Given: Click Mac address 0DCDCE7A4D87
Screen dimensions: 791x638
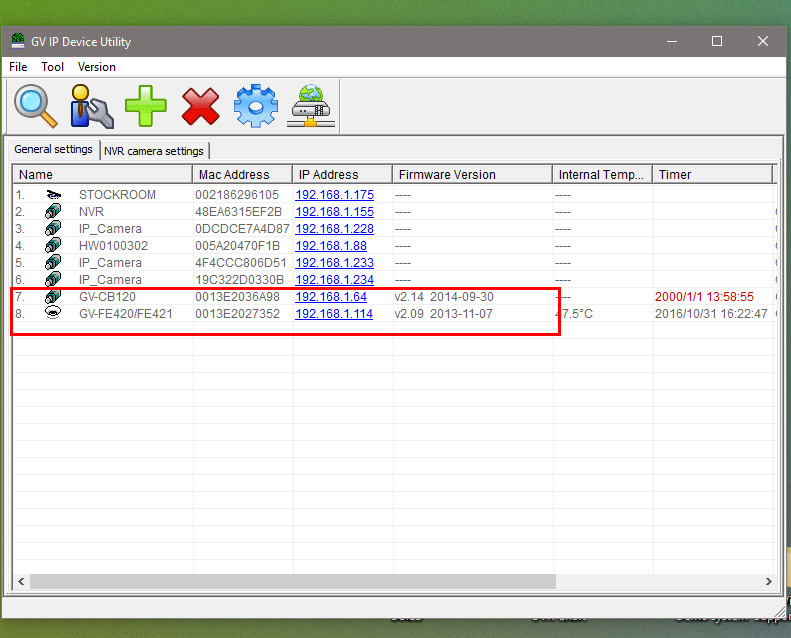Looking at the screenshot, I should (x=242, y=229).
